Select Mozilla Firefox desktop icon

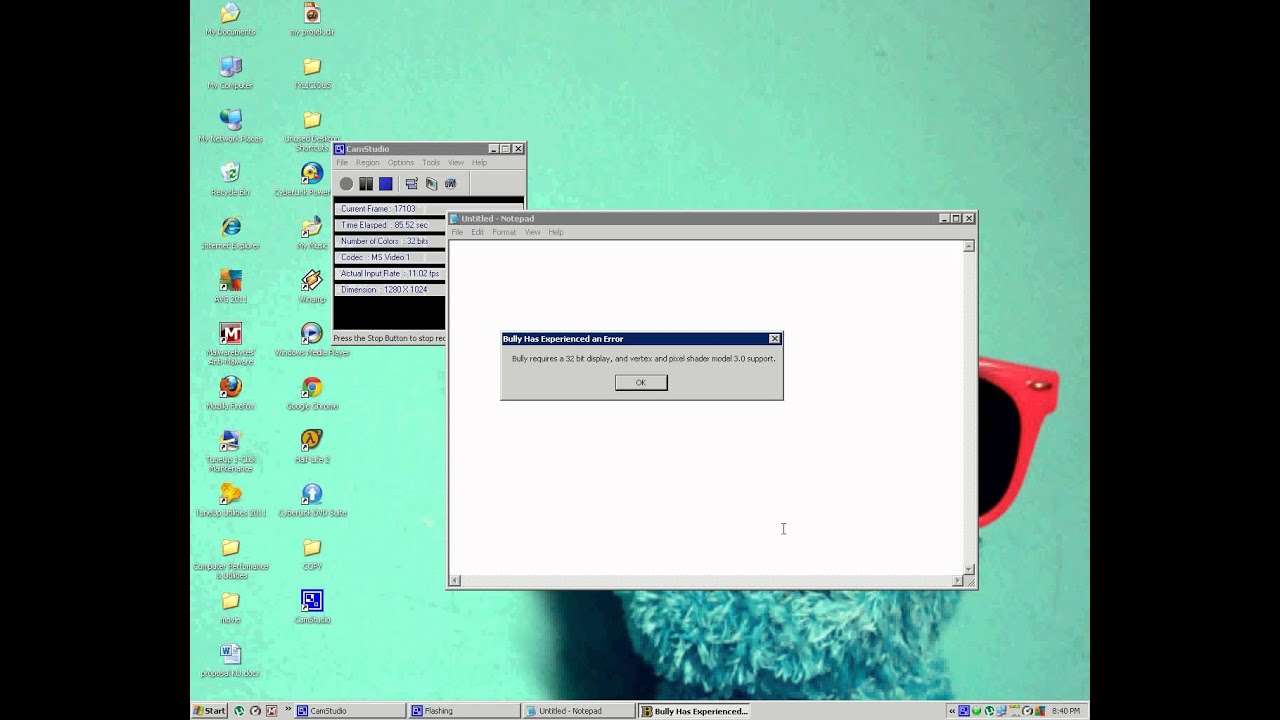pyautogui.click(x=230, y=393)
